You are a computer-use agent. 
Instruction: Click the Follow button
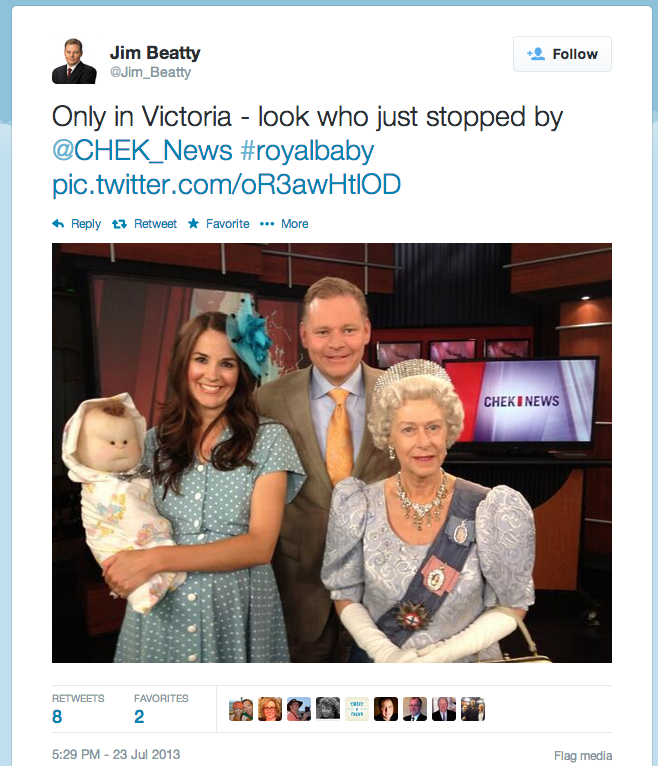click(x=562, y=54)
